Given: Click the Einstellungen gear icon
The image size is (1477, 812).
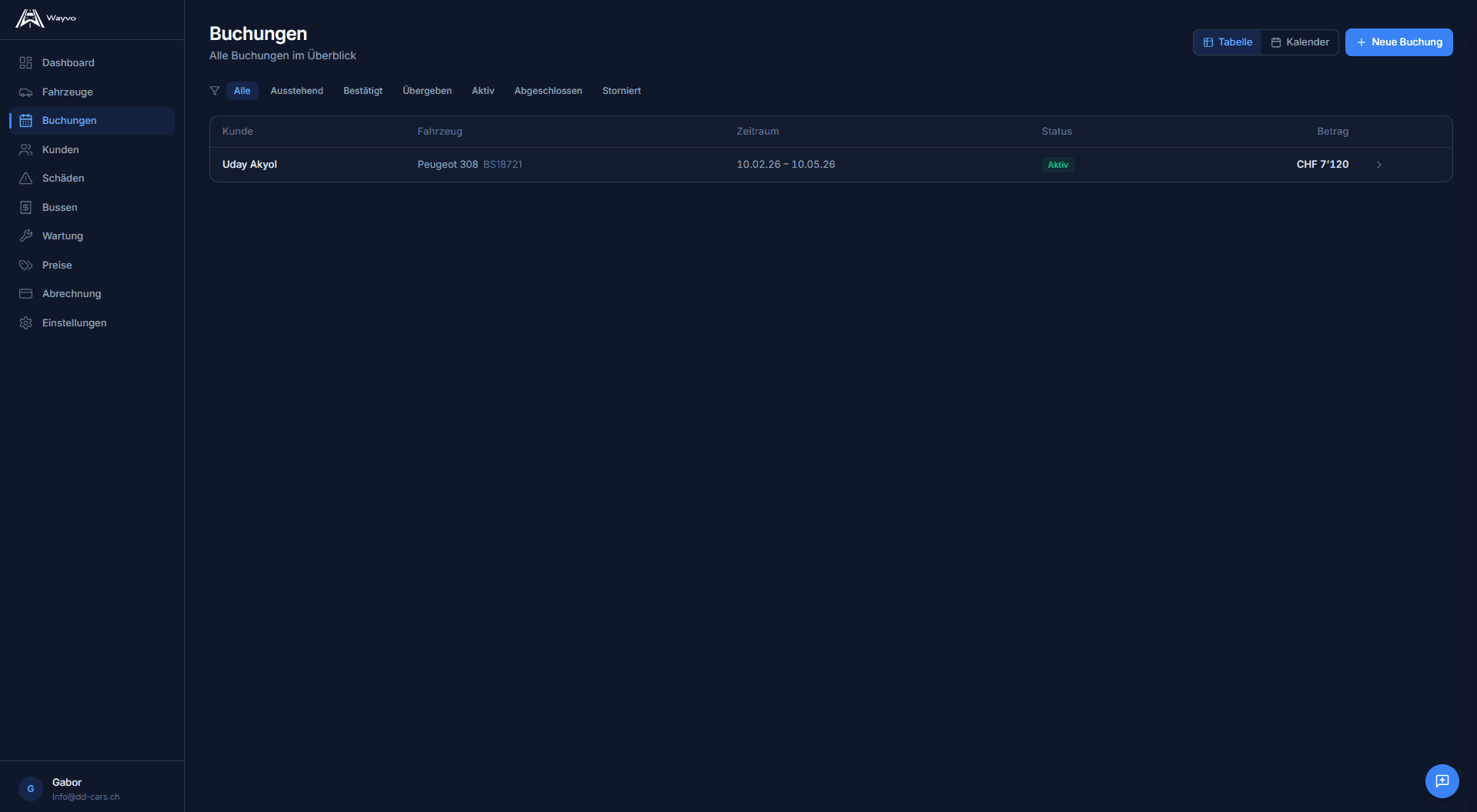Looking at the screenshot, I should [x=25, y=323].
